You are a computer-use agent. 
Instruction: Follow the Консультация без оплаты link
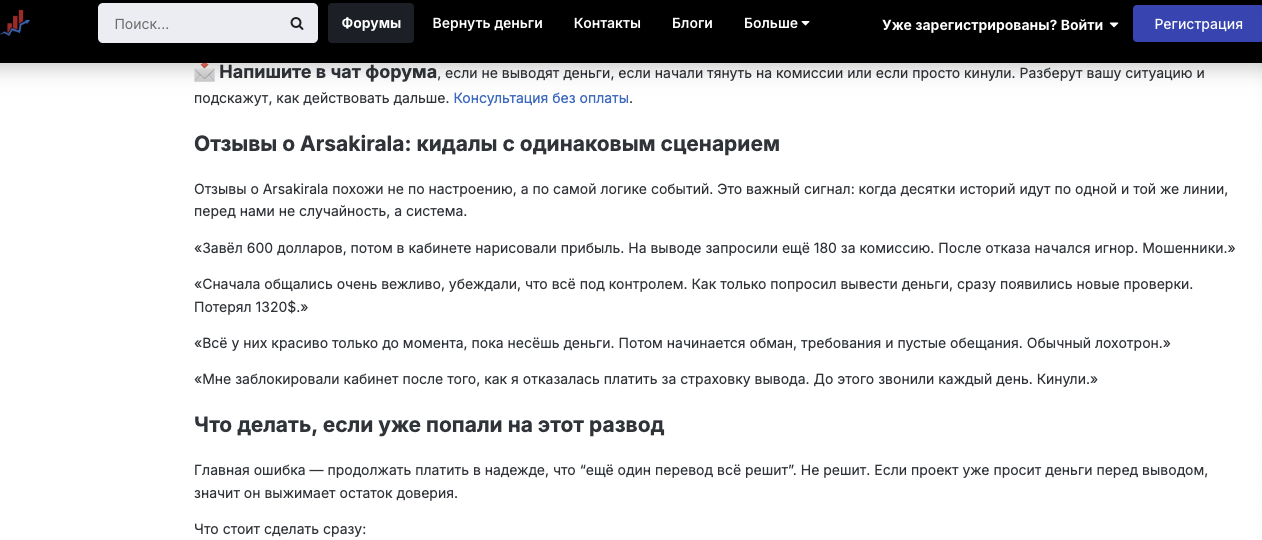coord(542,98)
